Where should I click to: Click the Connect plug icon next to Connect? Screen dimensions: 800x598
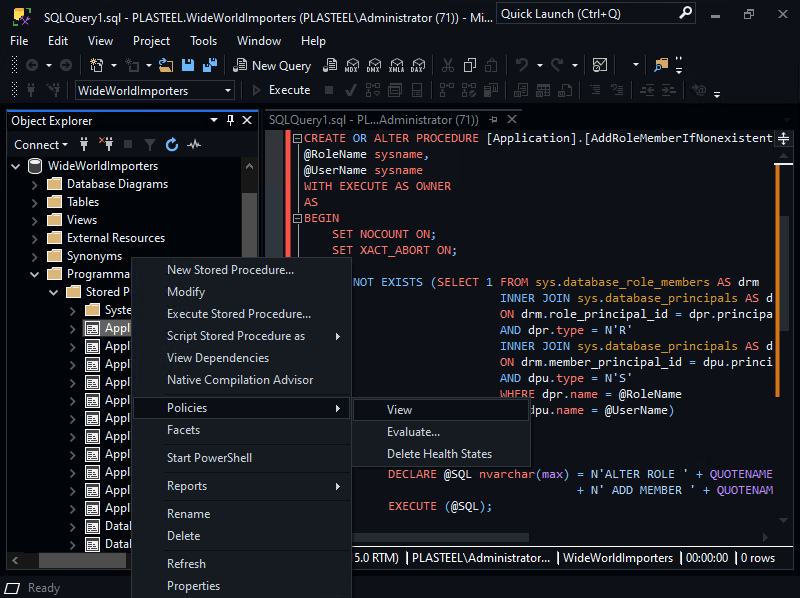(x=84, y=145)
